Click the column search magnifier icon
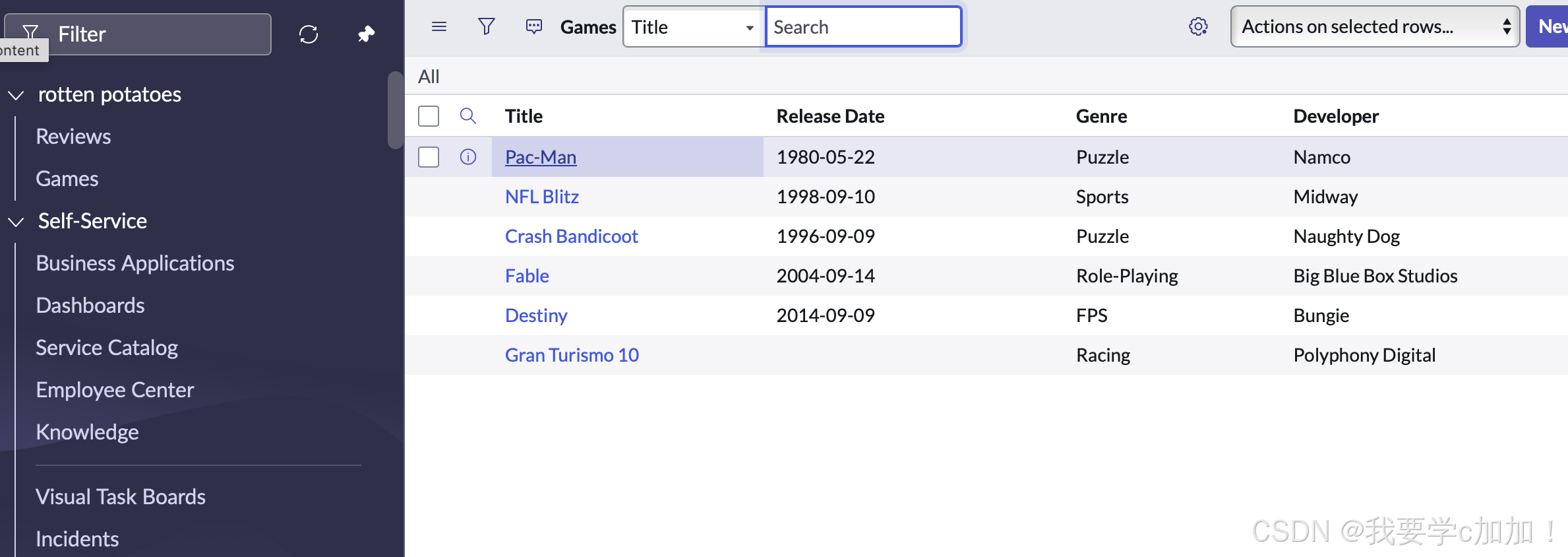 click(468, 116)
